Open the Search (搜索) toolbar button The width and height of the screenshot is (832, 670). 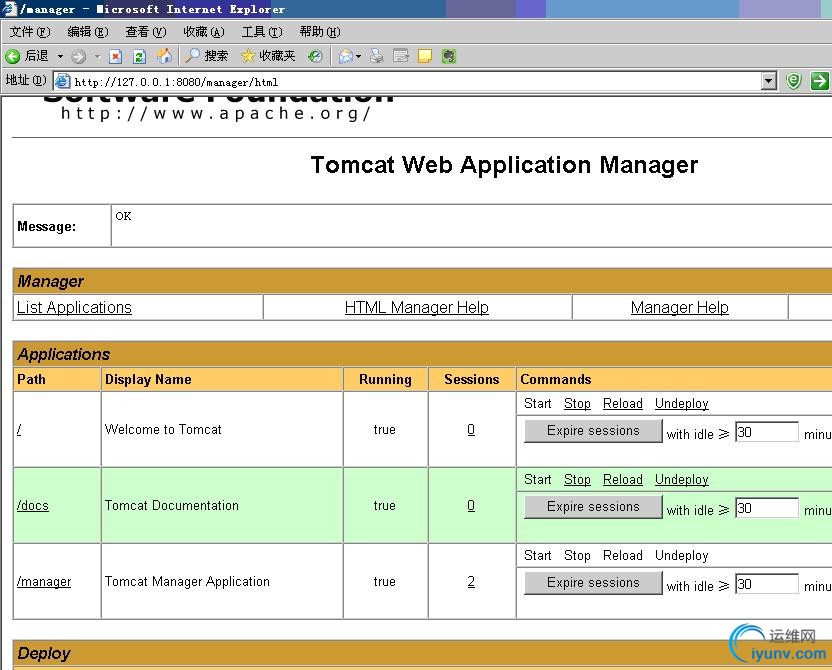tap(206, 56)
